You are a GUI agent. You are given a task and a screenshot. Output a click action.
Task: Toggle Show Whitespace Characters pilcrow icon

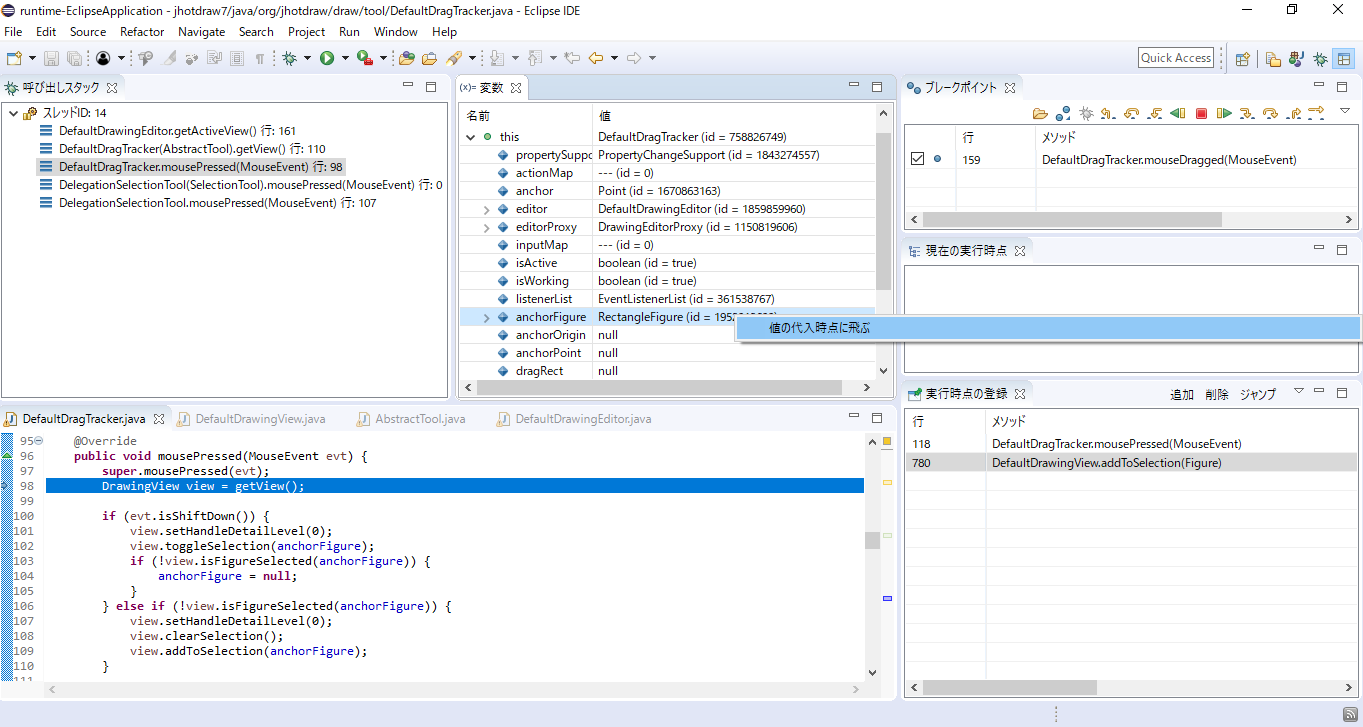tap(260, 58)
